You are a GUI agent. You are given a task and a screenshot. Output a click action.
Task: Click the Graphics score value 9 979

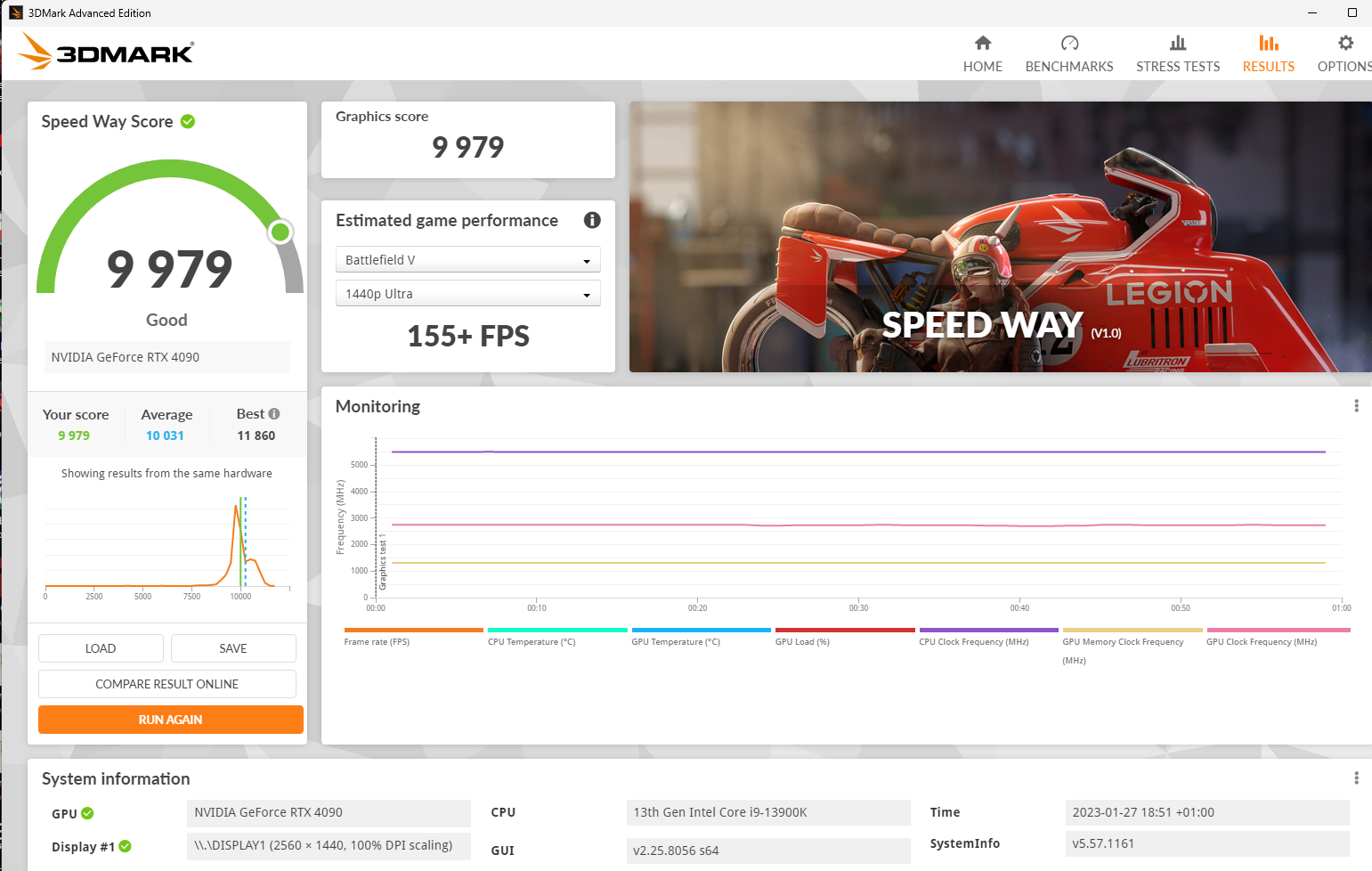(x=468, y=147)
